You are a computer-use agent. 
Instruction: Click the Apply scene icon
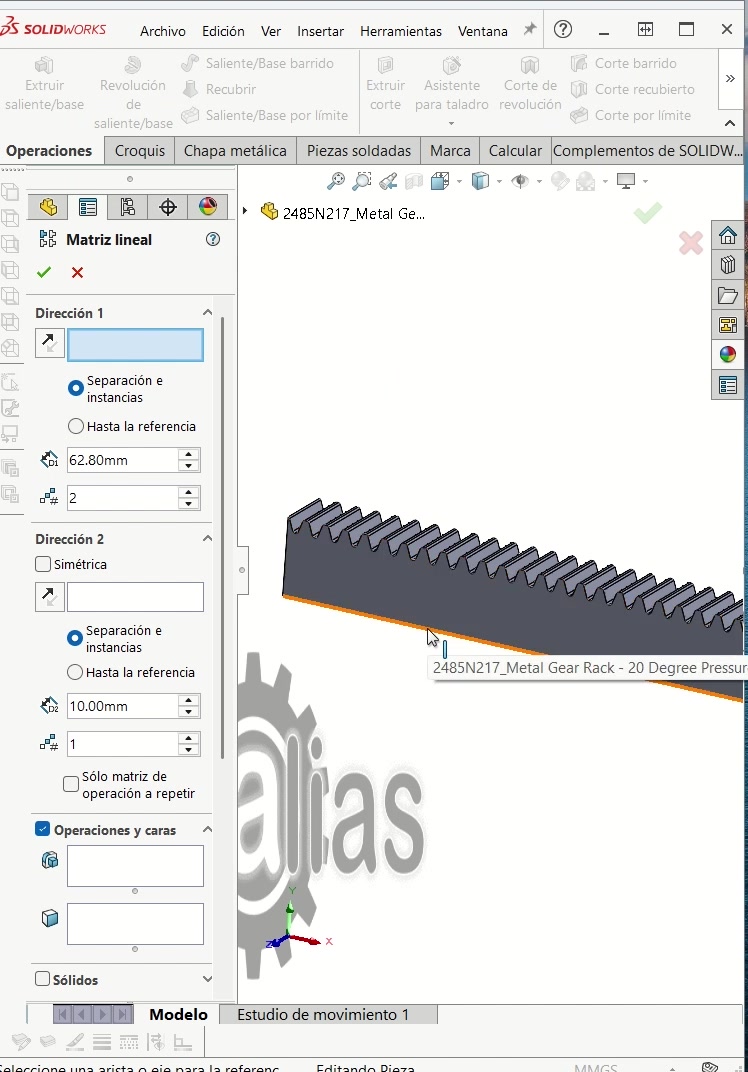(x=586, y=180)
